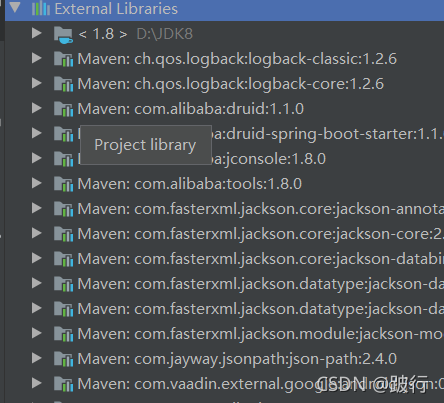Click the jackson.module library icon

[63, 334]
